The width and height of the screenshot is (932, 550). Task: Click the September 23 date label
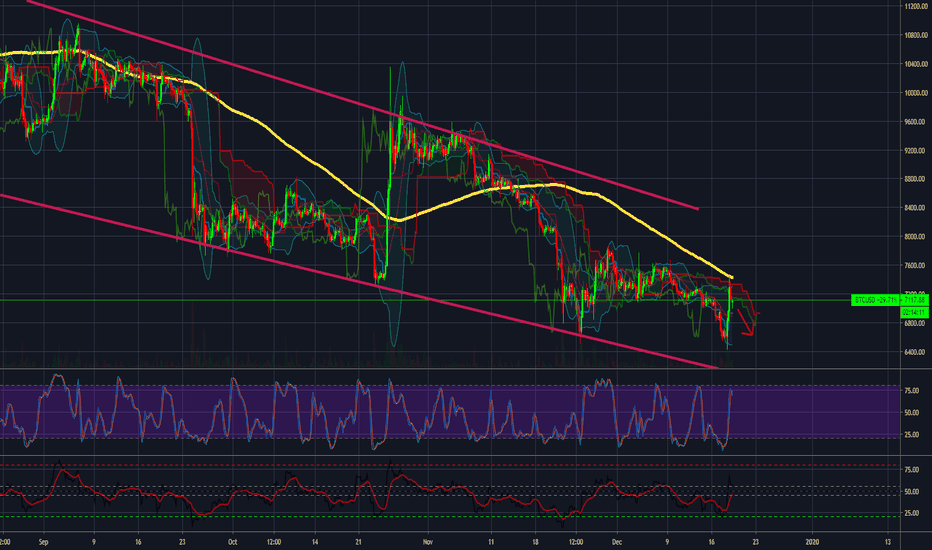pos(182,542)
